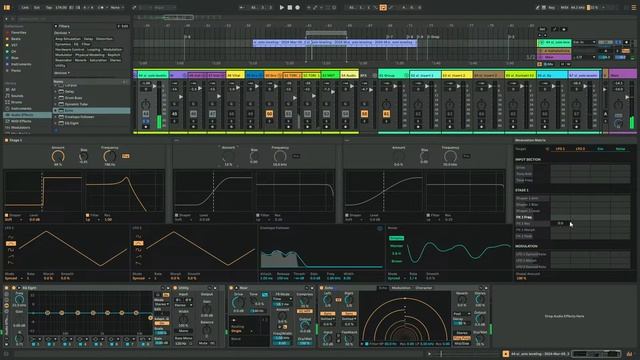Select the square waveform icon in LFO 1
The image size is (640, 360).
point(11,250)
